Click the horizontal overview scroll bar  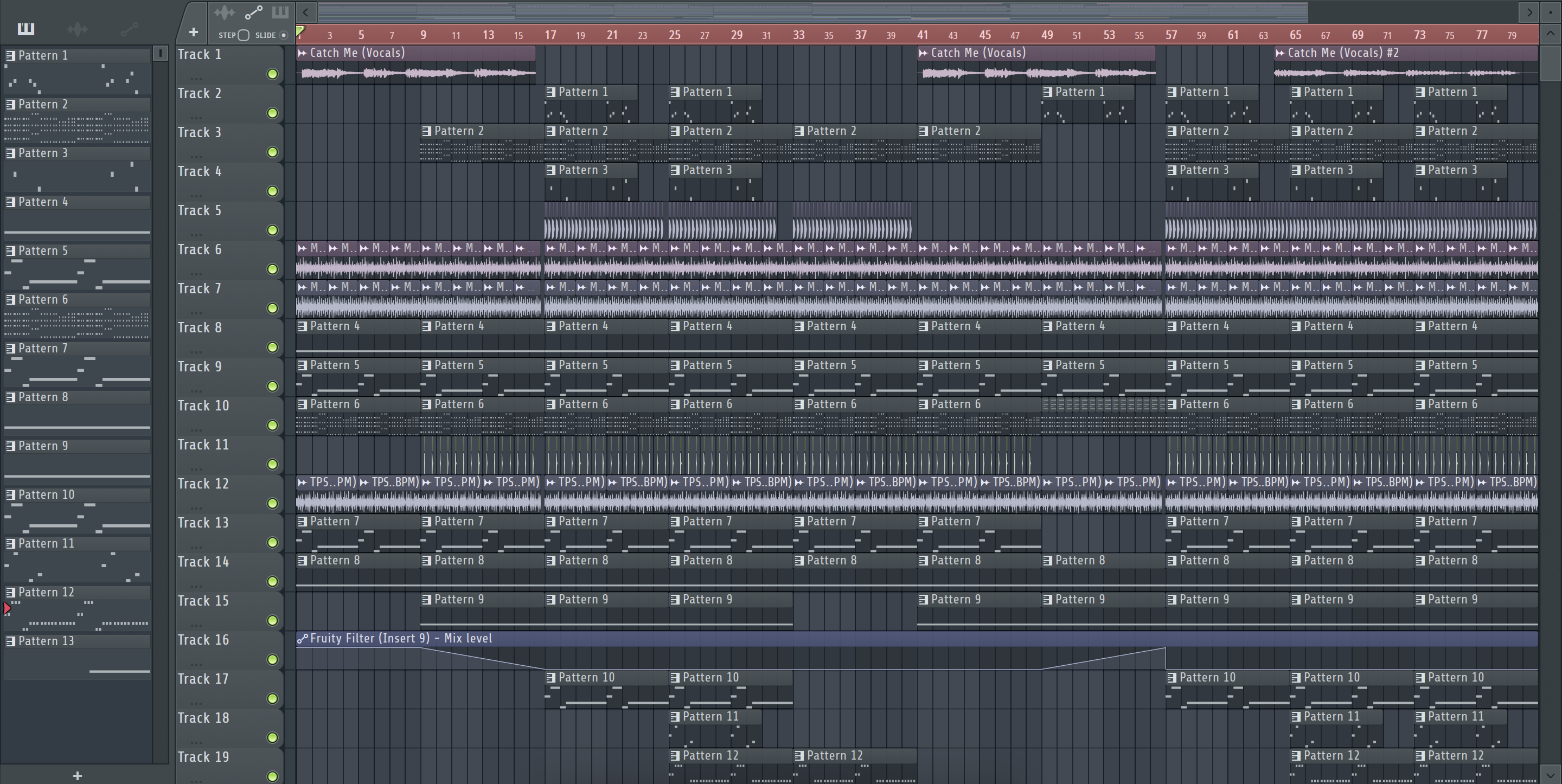[x=812, y=11]
